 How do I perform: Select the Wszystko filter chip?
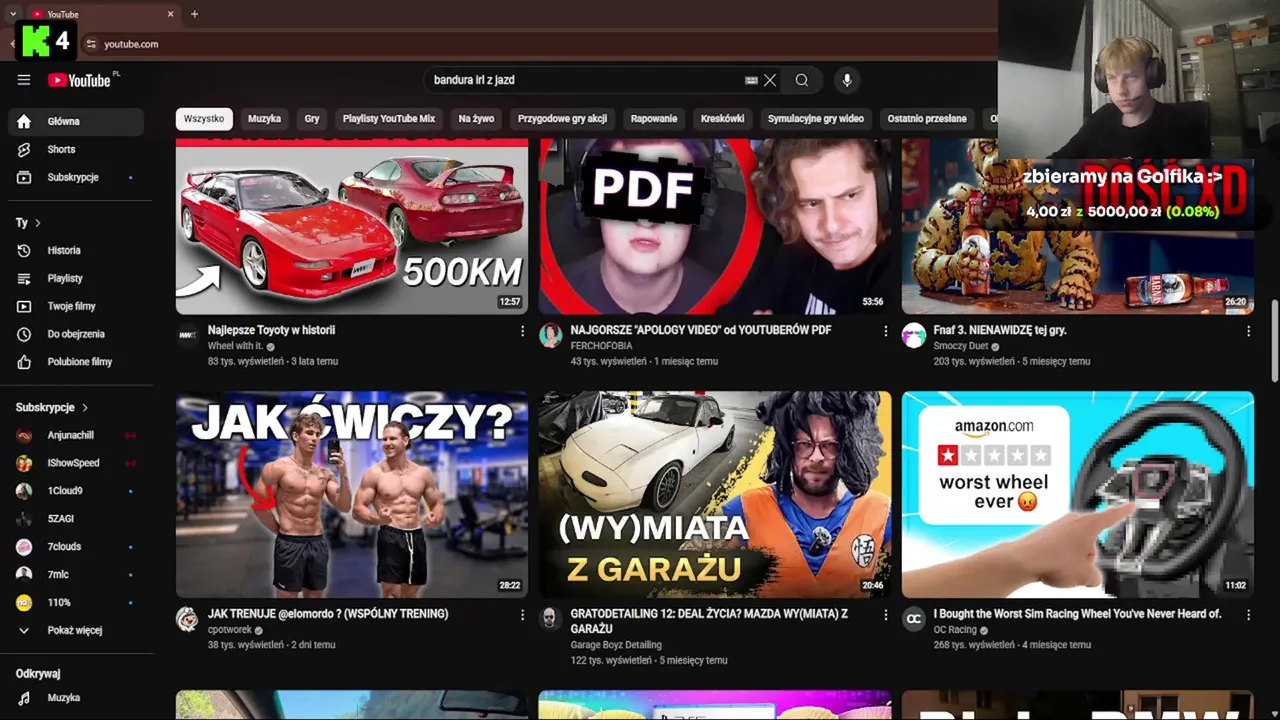click(204, 118)
